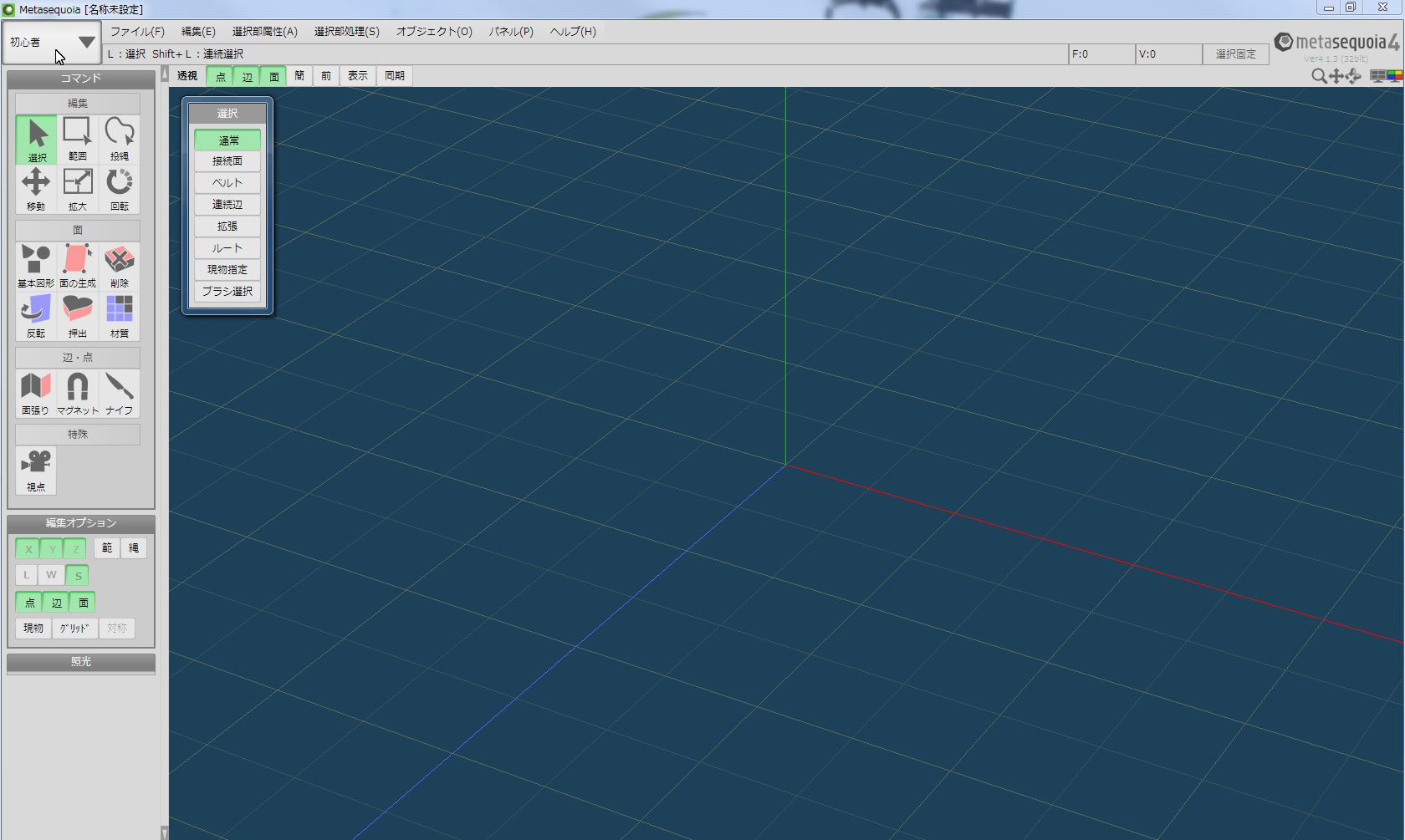This screenshot has height=840, width=1405.
Task: Activate the 視点 camera view tool
Action: pos(36,471)
